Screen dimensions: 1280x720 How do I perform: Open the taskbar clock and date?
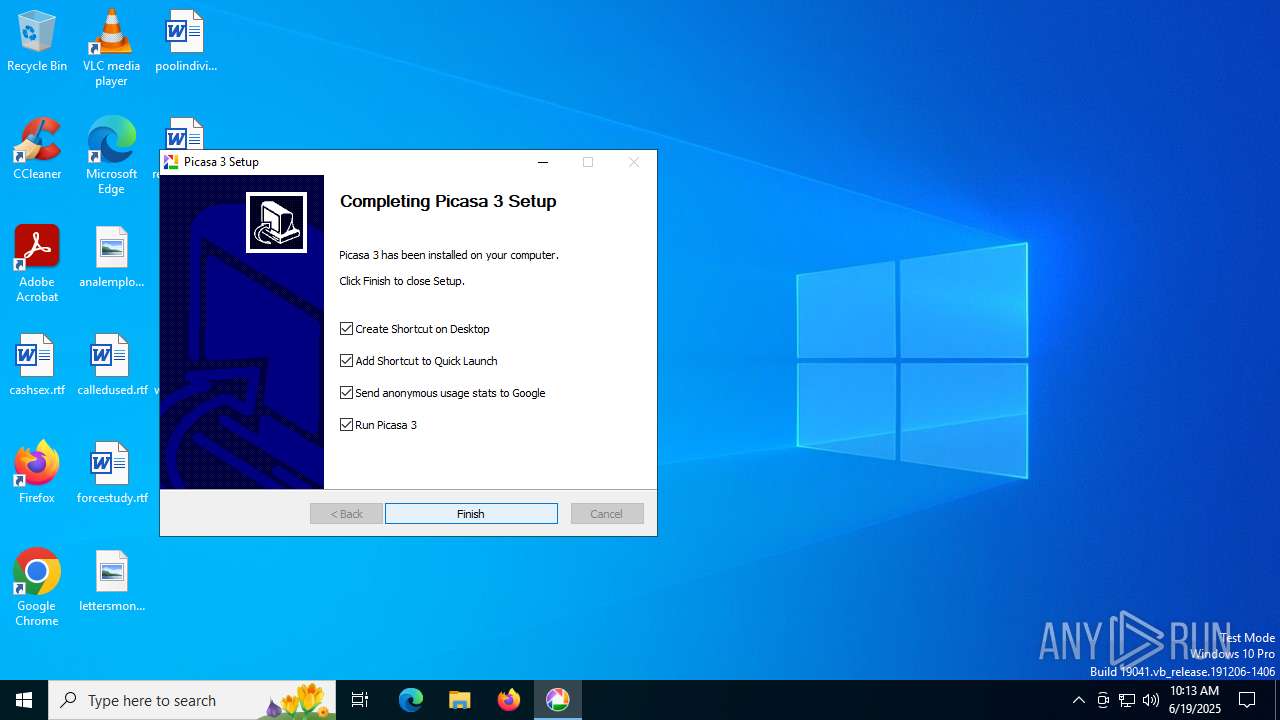click(x=1195, y=700)
